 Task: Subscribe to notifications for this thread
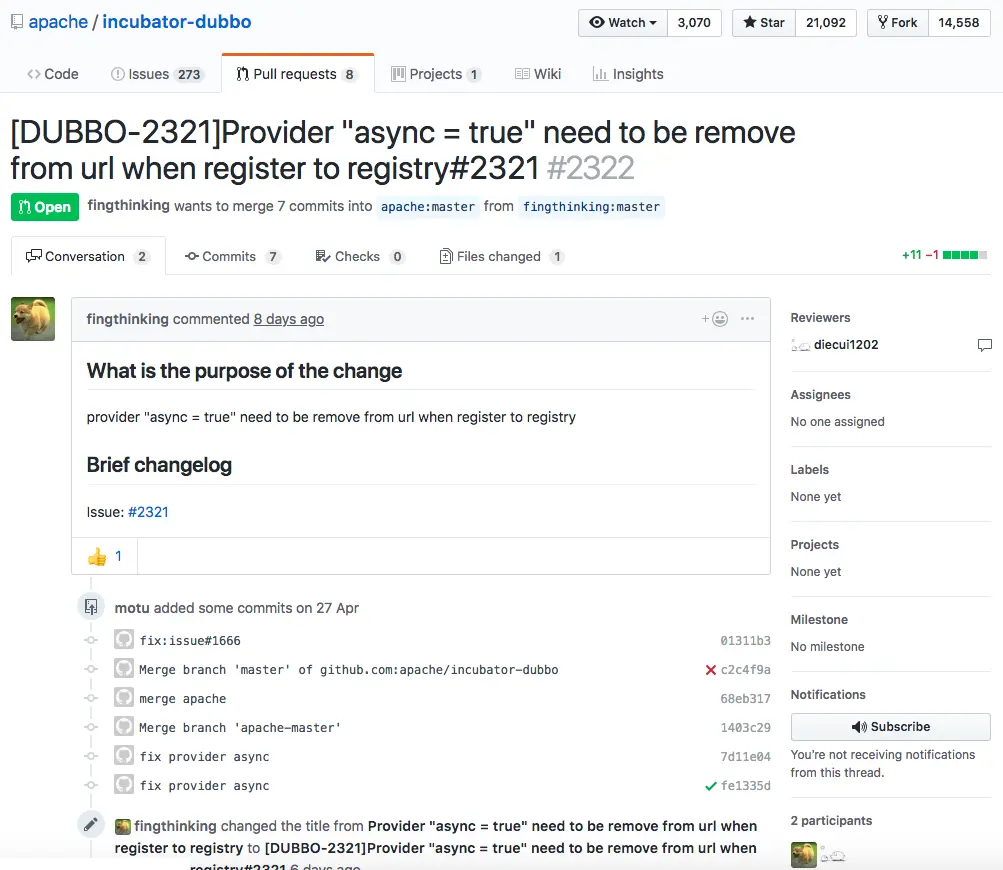[889, 726]
